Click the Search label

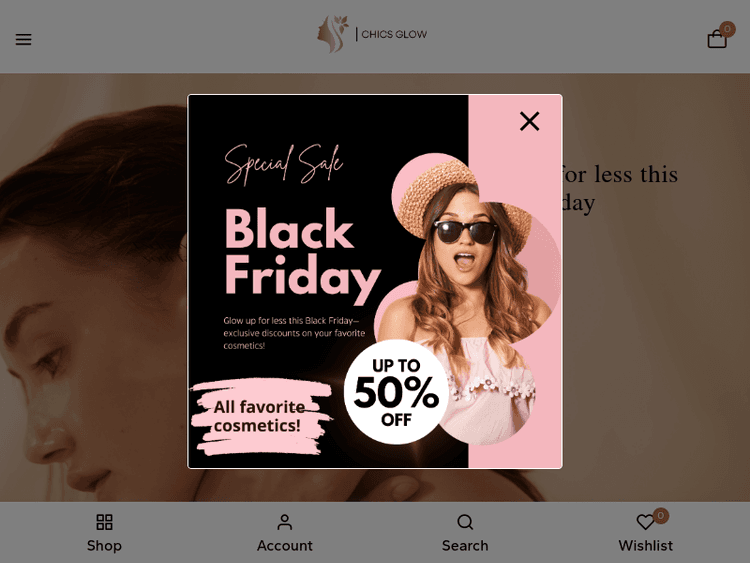465,546
